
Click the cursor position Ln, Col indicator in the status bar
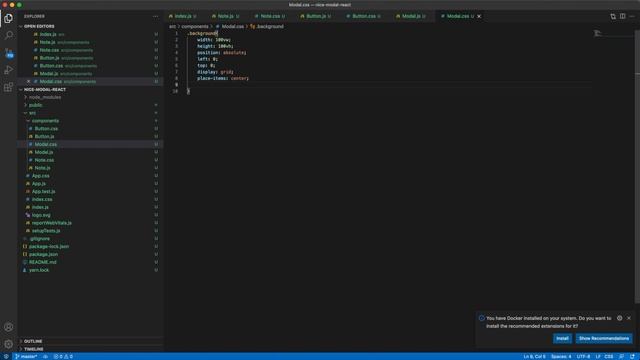(x=534, y=356)
